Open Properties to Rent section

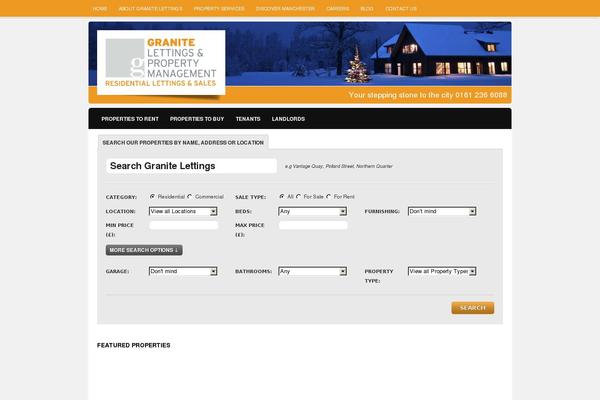(130, 119)
